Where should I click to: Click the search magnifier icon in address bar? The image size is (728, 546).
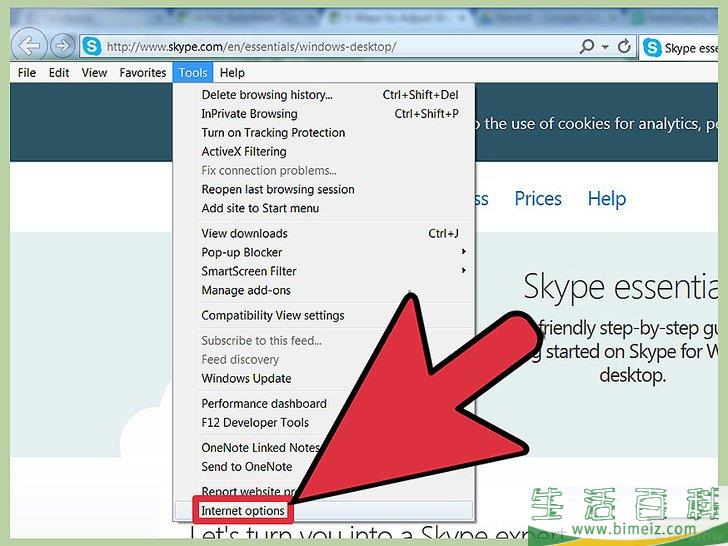click(587, 46)
